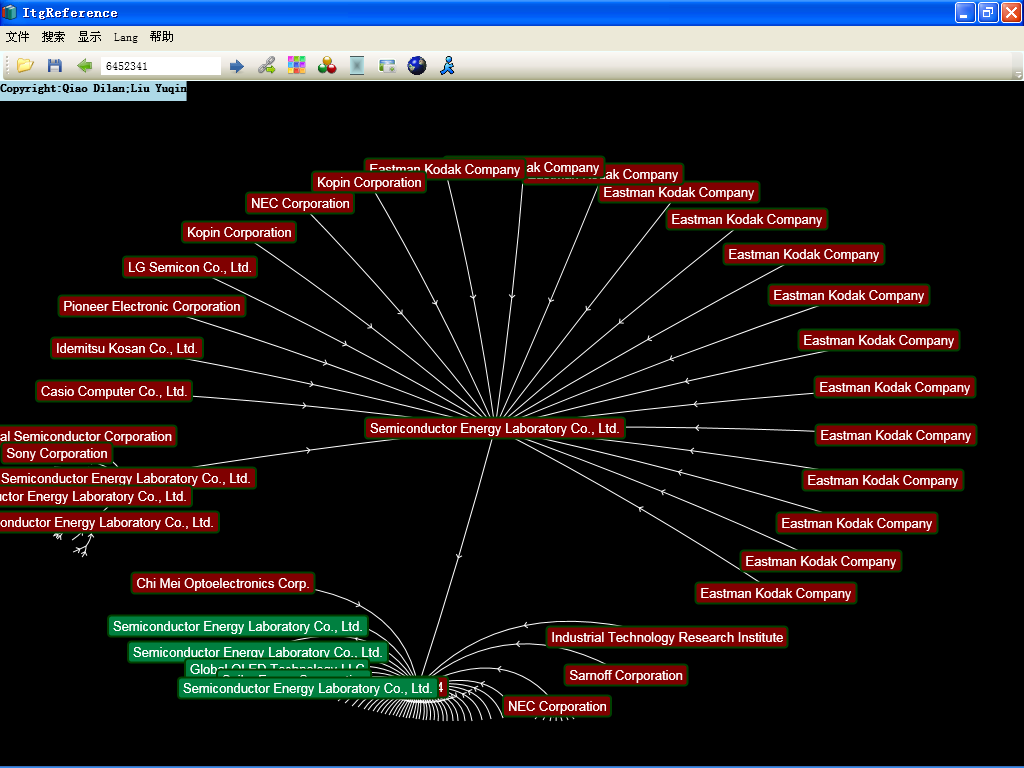Select the Chi Mei Optoelectronics Corp. node
The image size is (1024, 768).
pos(223,583)
